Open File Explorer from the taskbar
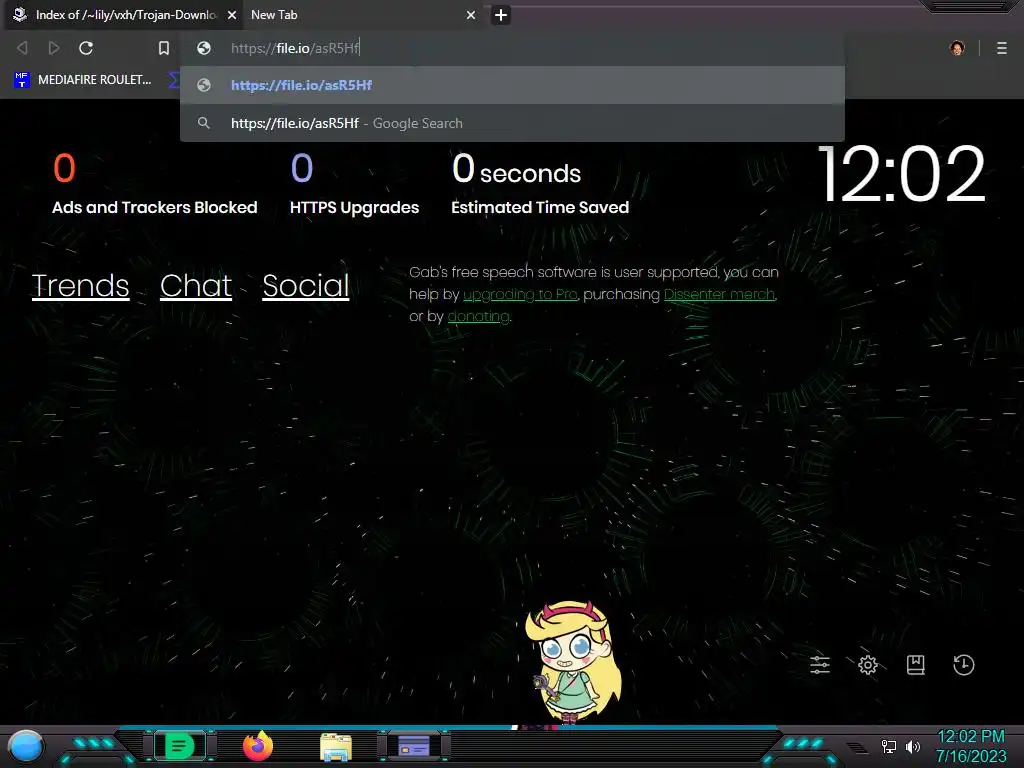The width and height of the screenshot is (1024, 768). 336,746
